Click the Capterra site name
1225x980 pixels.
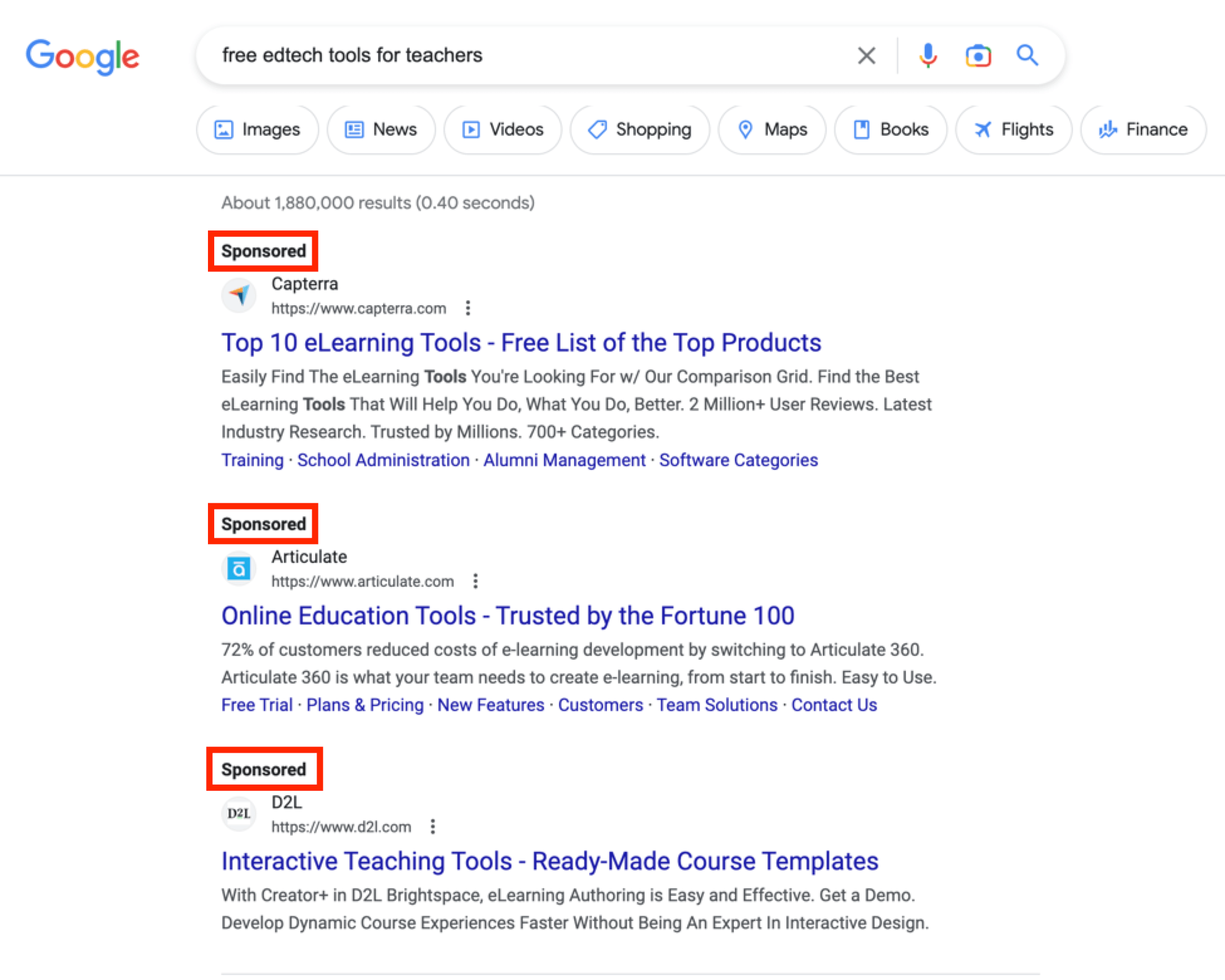pyautogui.click(x=305, y=283)
